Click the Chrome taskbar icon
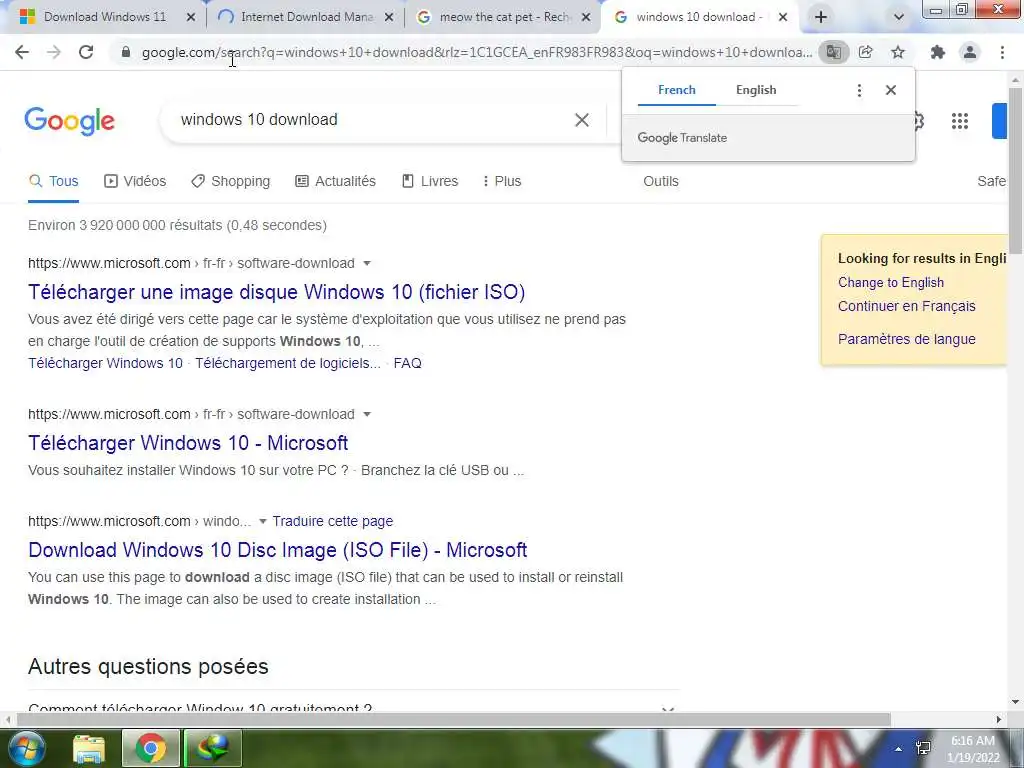Screen dimensions: 1024x768 click(150, 749)
